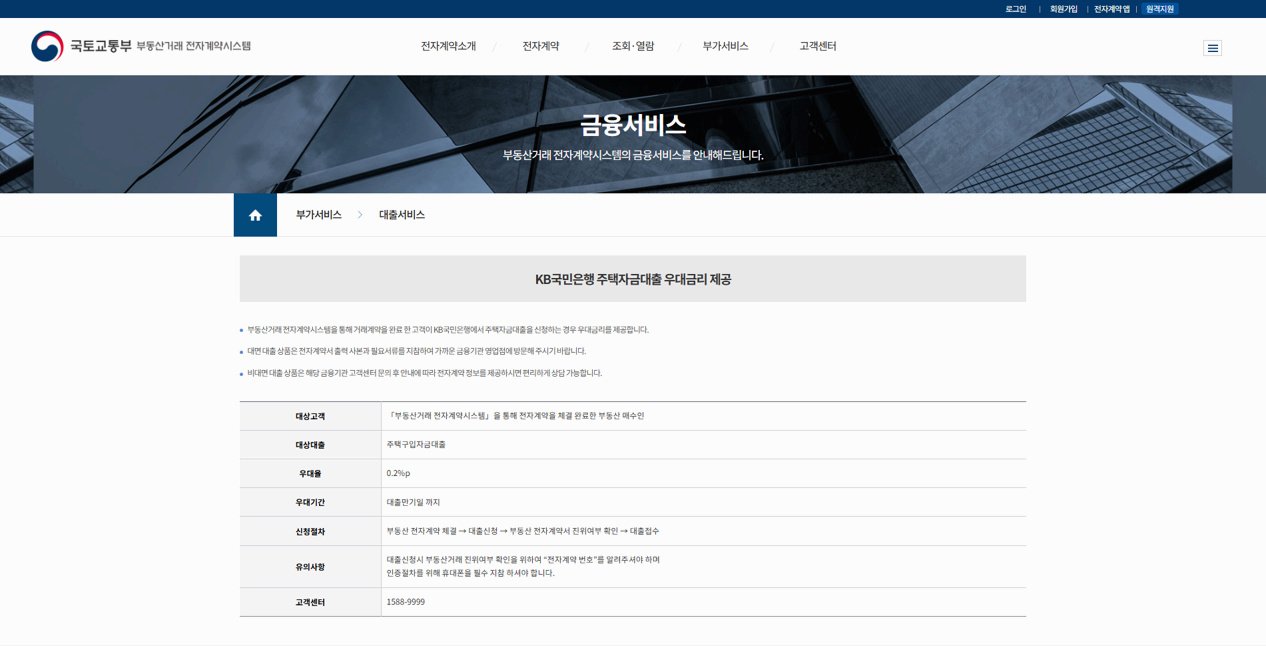Viewport: 1266px width, 646px height.
Task: Click 신청절차 row label
Action: 310,532
